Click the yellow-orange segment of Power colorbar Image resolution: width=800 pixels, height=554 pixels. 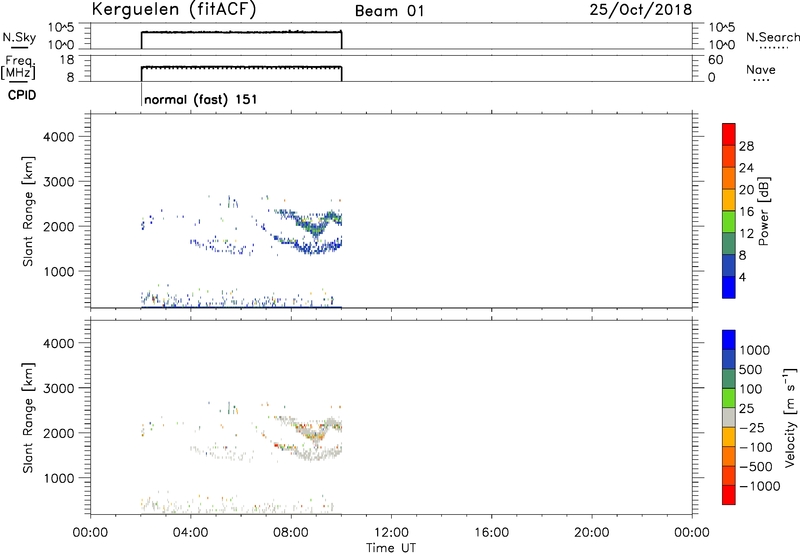pyautogui.click(x=729, y=199)
